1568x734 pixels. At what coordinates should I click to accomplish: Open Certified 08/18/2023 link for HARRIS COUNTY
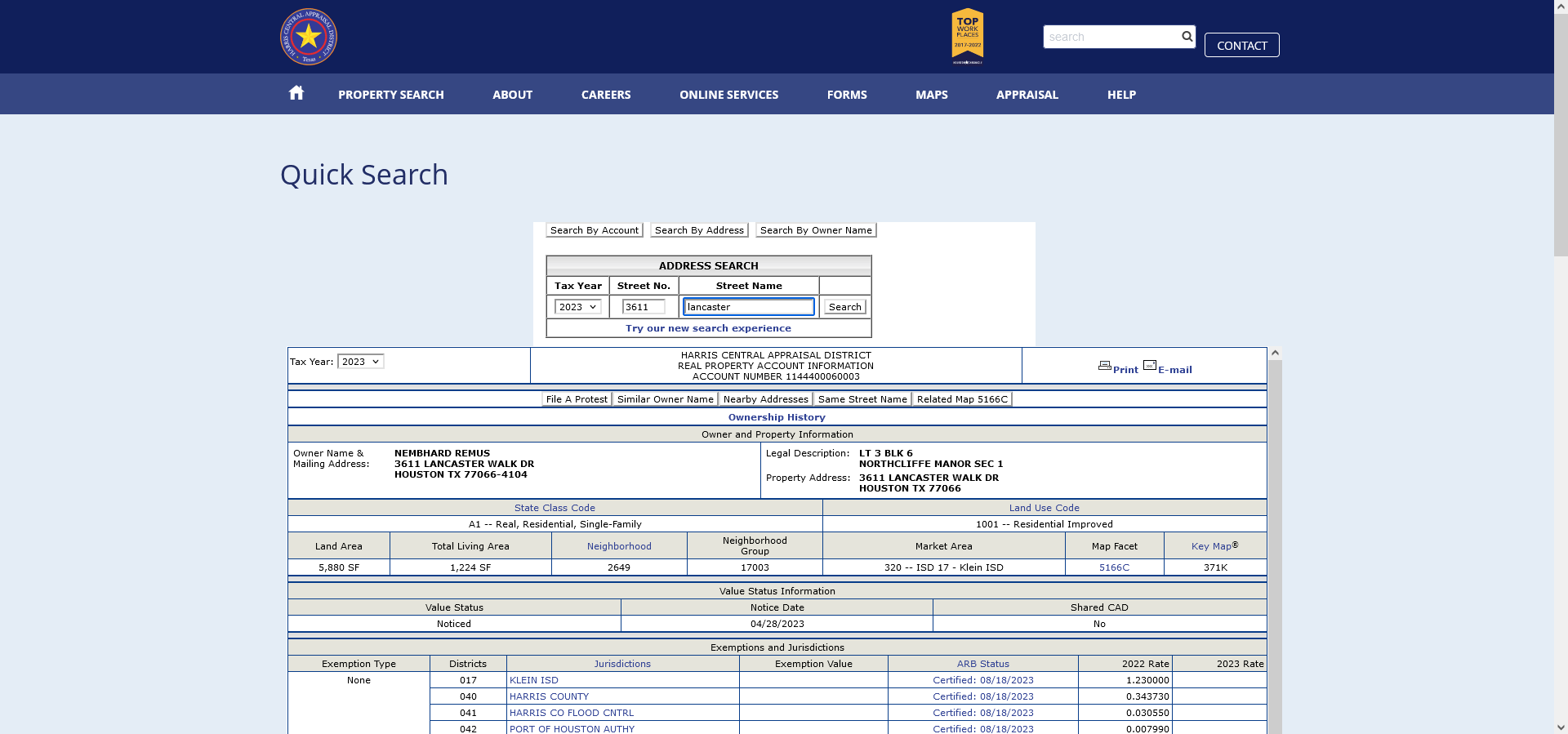click(x=983, y=696)
